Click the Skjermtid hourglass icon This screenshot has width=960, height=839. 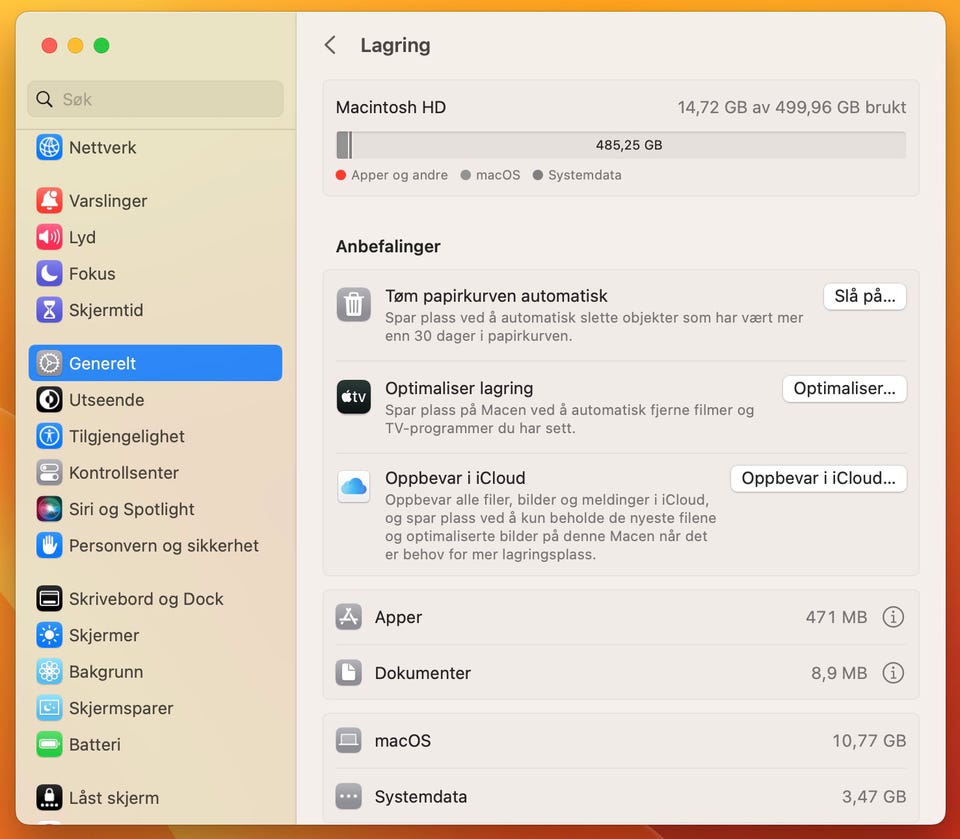click(x=49, y=310)
